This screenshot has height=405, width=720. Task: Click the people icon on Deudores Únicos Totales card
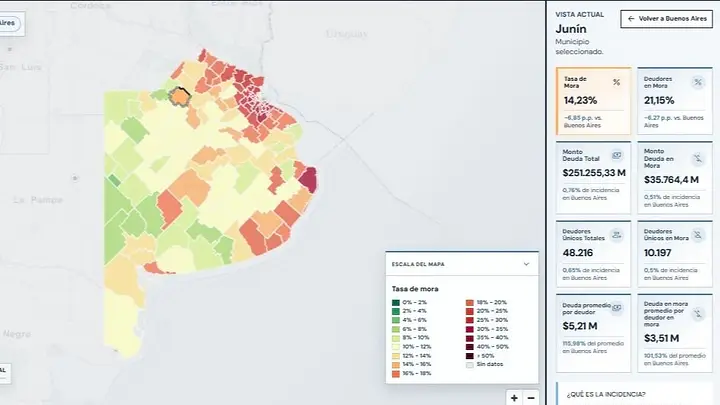616,235
